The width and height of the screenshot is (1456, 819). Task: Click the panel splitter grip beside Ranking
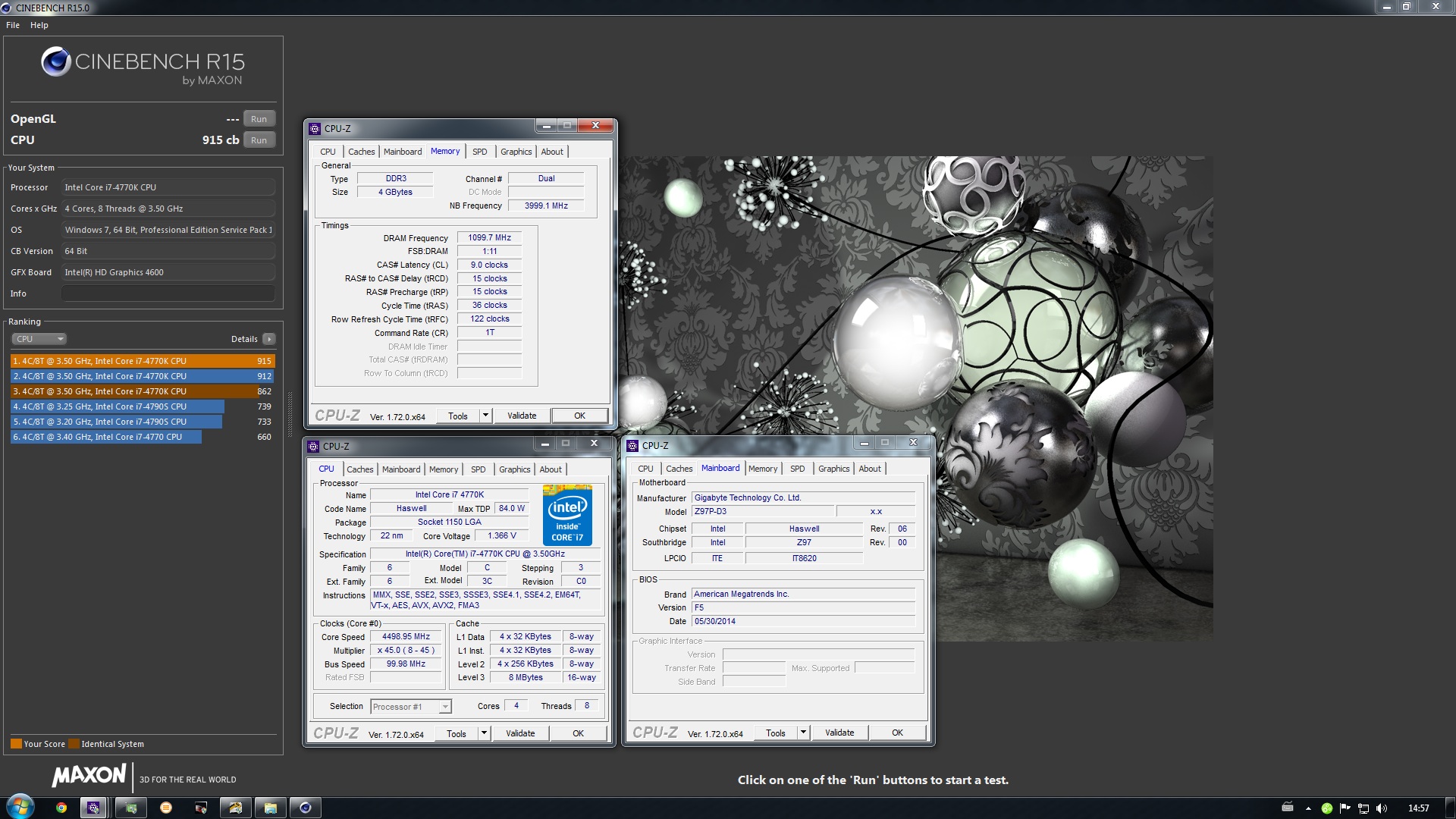tap(290, 415)
